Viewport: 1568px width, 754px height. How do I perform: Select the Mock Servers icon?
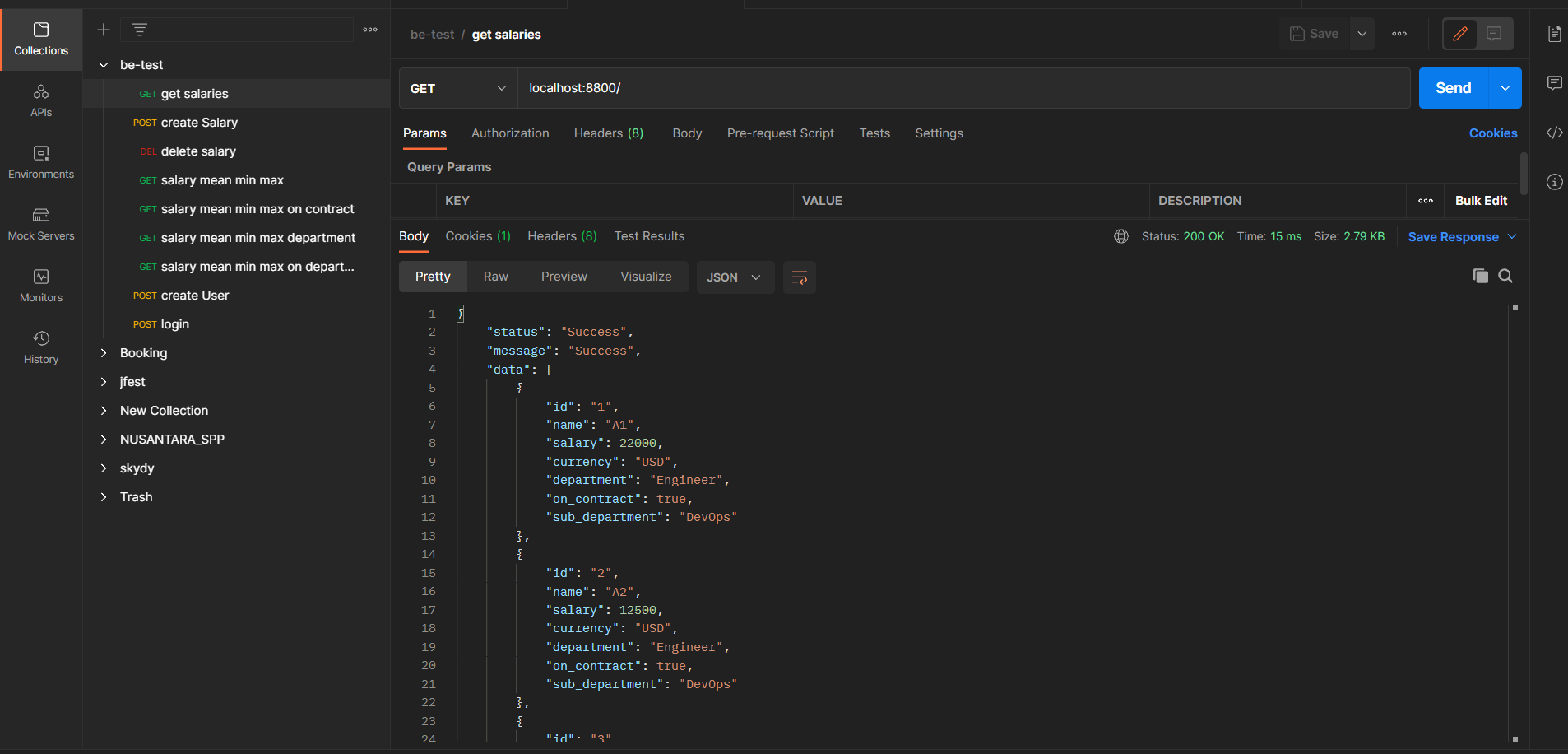pos(41,223)
